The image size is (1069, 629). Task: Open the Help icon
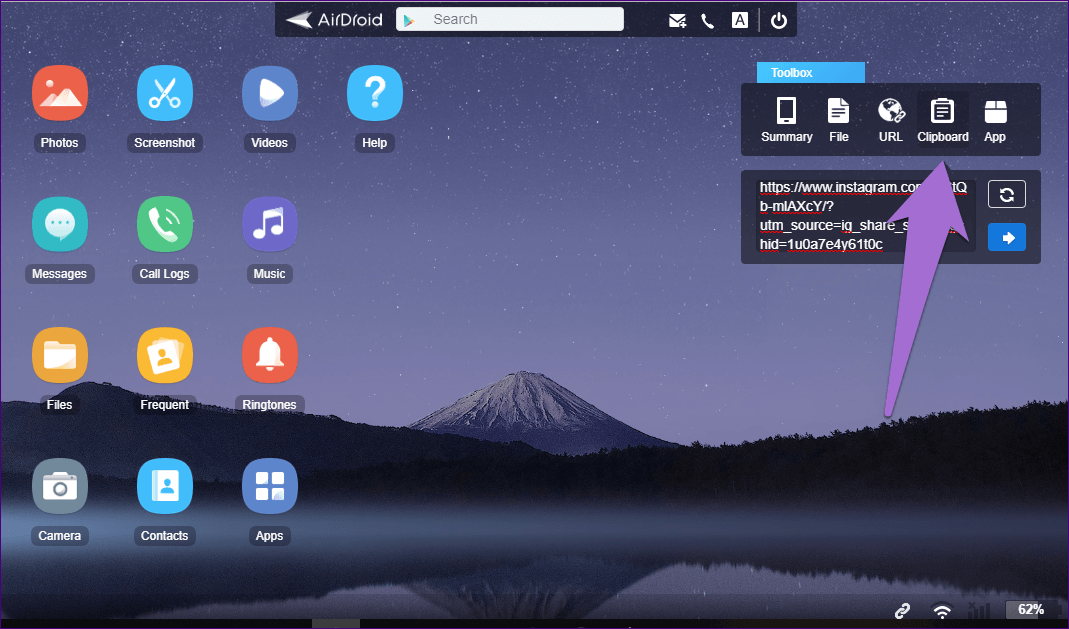pos(374,93)
